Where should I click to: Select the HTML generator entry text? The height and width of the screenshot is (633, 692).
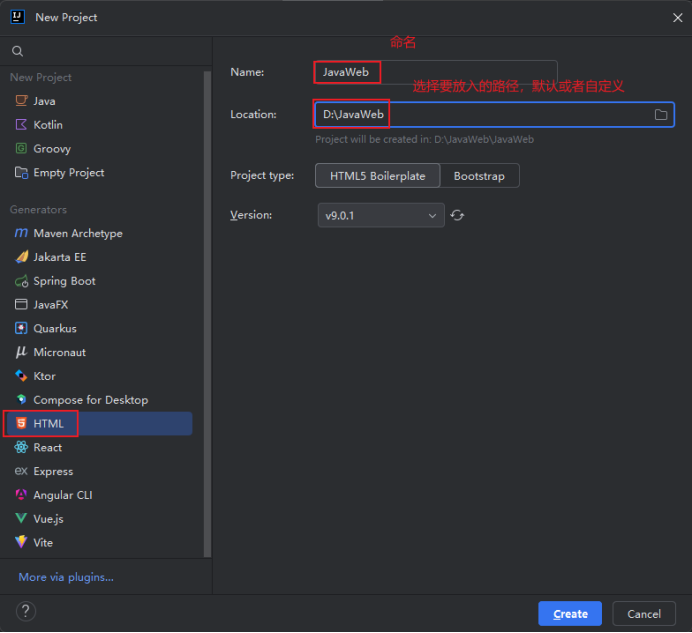[x=49, y=424]
